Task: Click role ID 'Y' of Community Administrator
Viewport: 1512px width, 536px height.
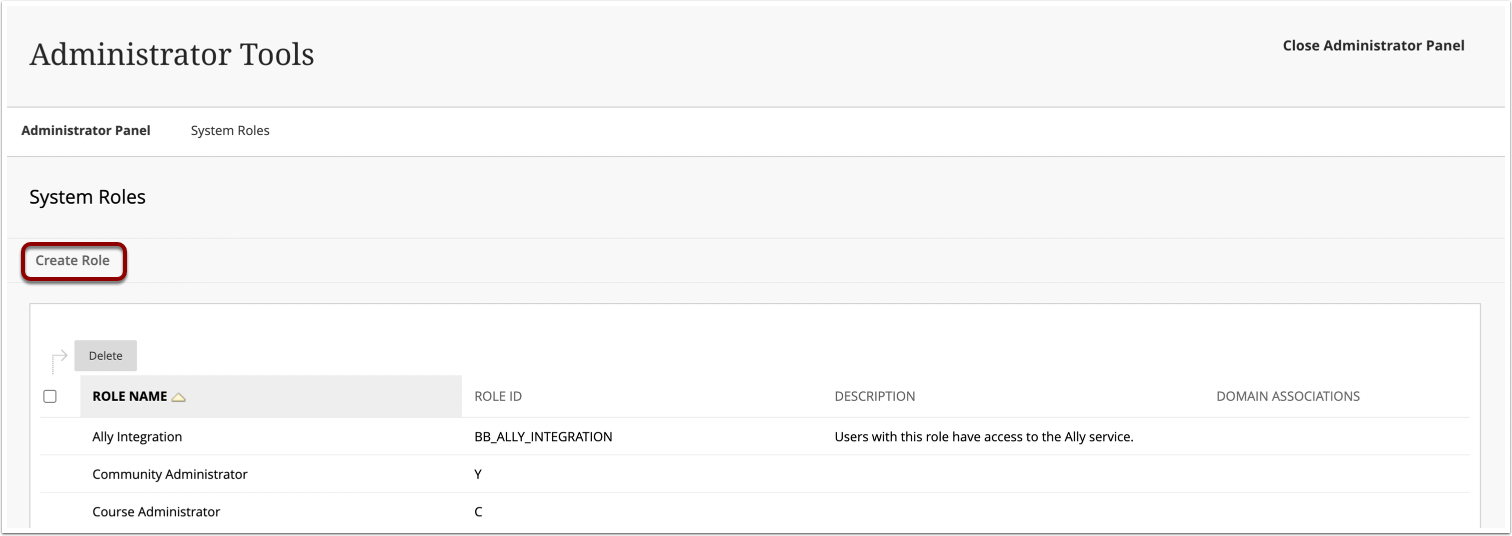Action: coord(478,475)
